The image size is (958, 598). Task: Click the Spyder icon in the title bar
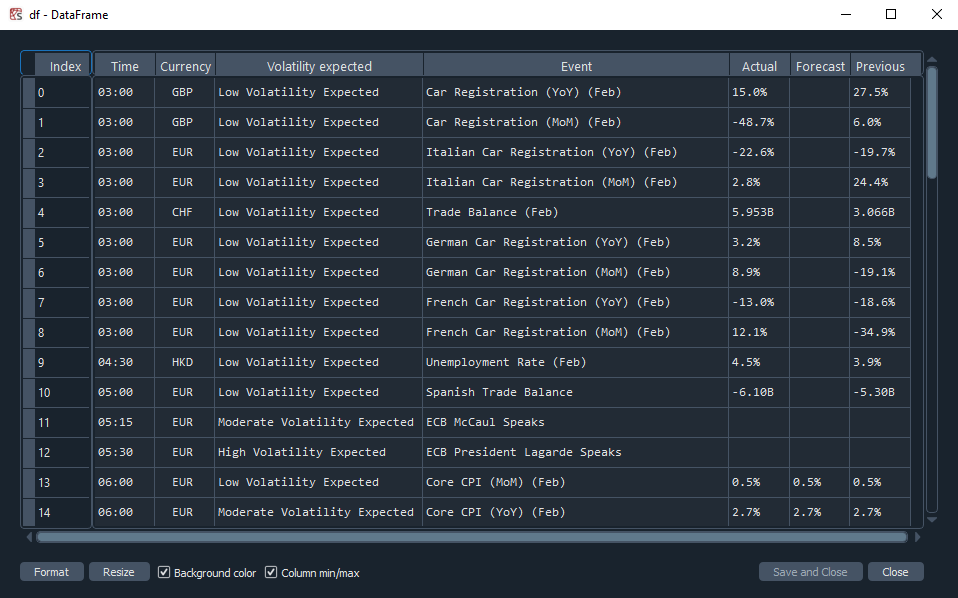pyautogui.click(x=15, y=14)
